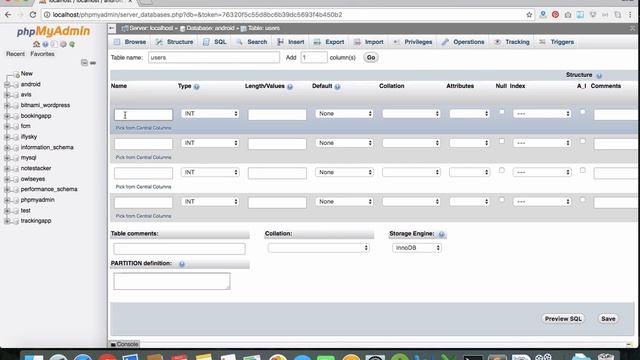Click the help icon beside Length/Values
The image size is (640, 360).
[x=290, y=87]
